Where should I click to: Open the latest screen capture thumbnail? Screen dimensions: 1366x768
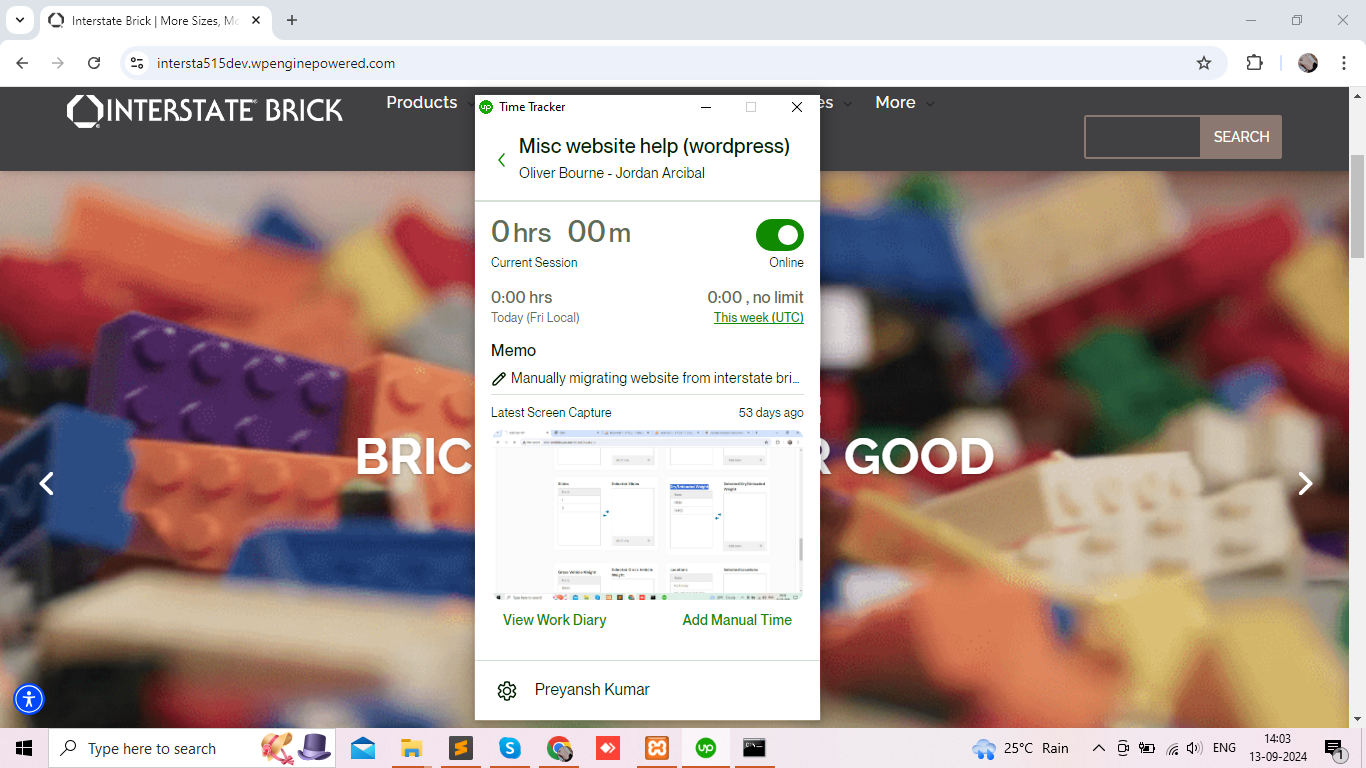point(647,515)
